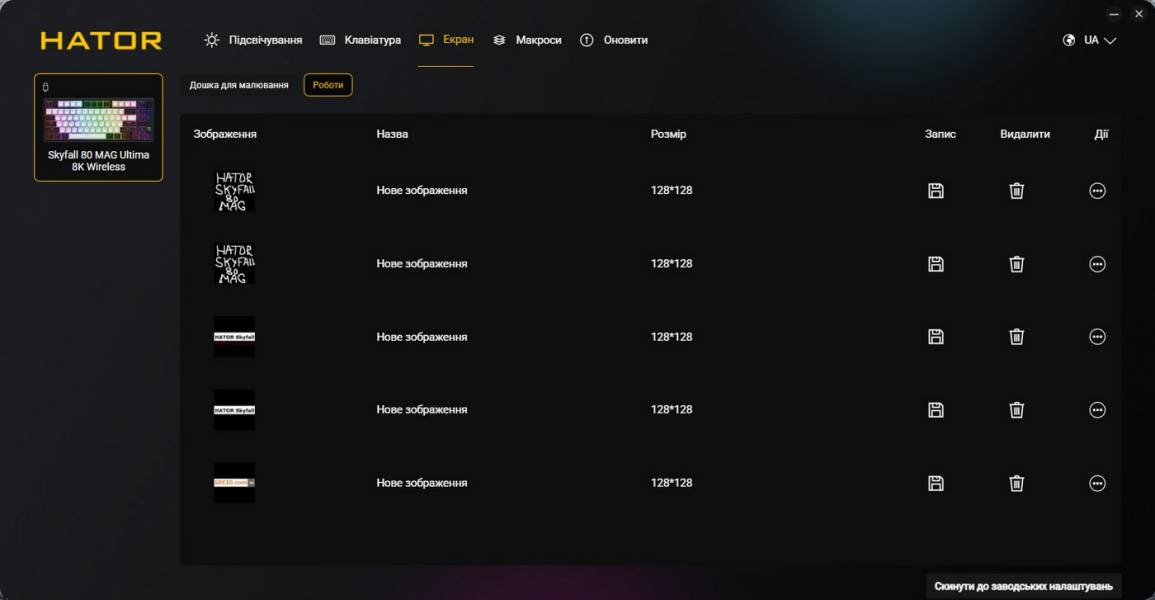Open the Підсвічування lighting tab
1155x600 pixels.
pos(253,40)
